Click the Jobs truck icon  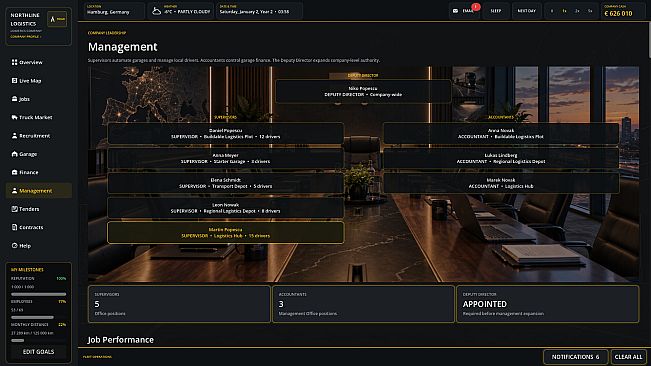coord(15,99)
